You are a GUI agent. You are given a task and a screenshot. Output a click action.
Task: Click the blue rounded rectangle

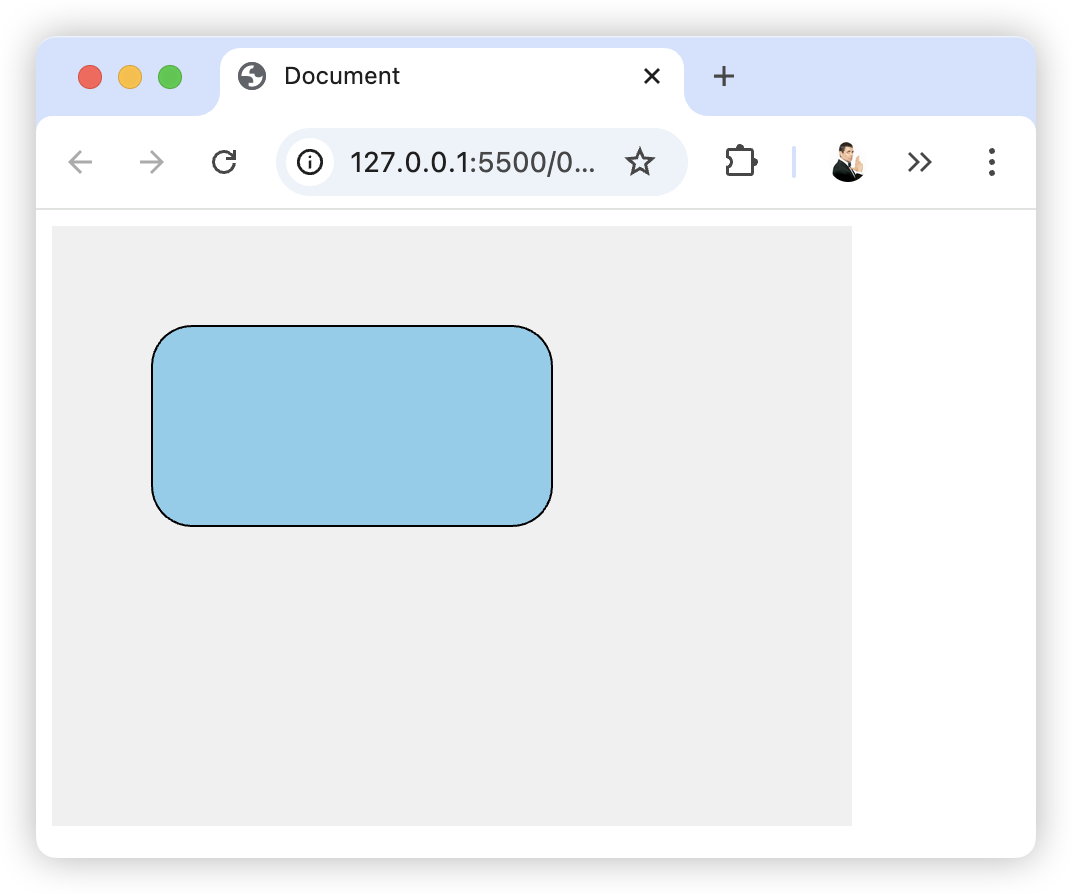coord(352,426)
